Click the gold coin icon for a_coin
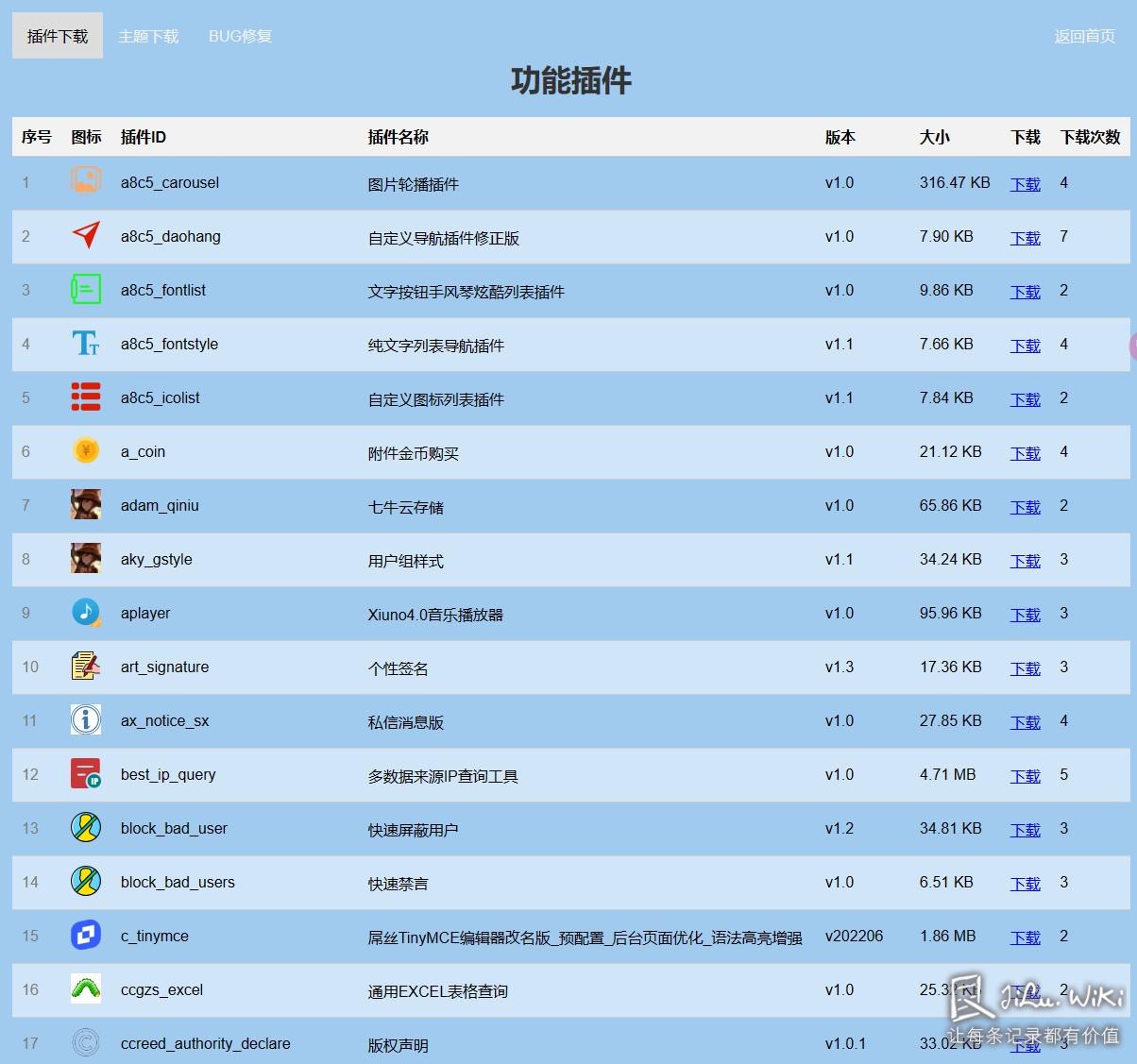 (86, 450)
